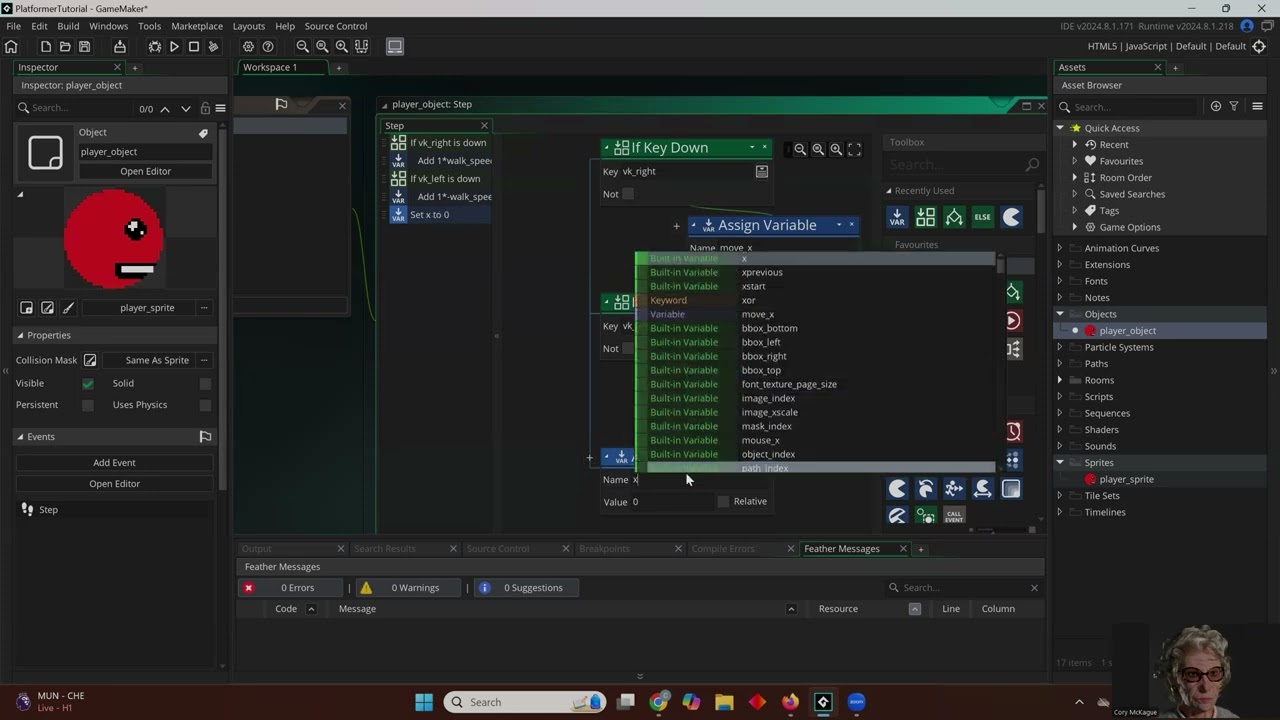1280x720 pixels.
Task: Open help question mark icon
Action: tap(268, 46)
